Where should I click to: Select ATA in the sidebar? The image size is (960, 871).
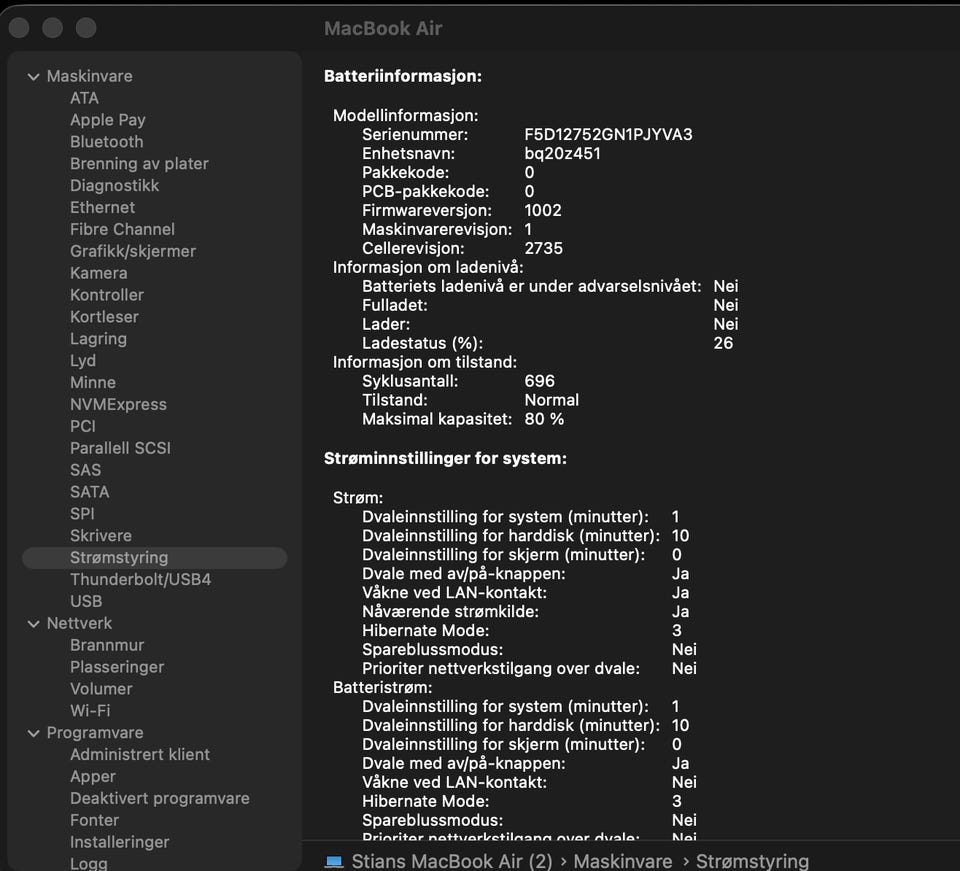click(84, 98)
